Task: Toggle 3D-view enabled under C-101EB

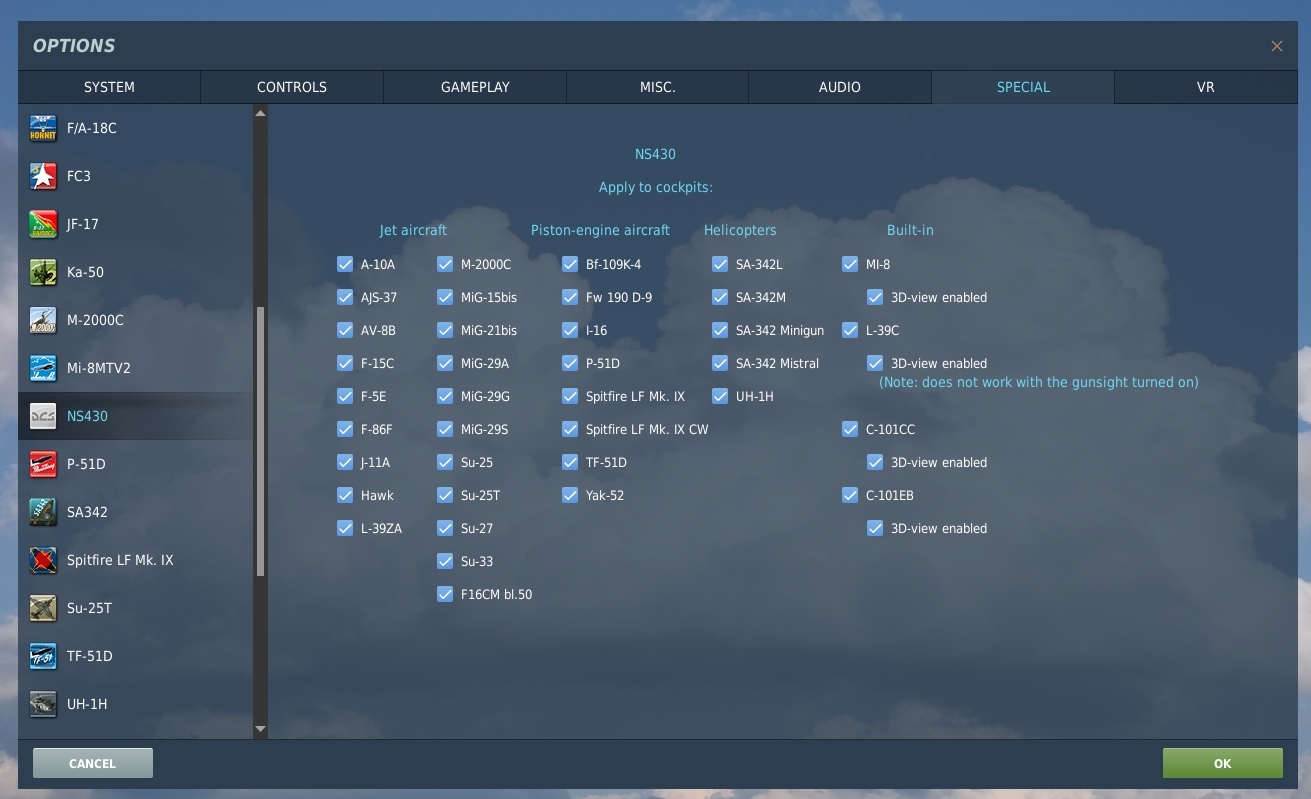Action: coord(875,528)
